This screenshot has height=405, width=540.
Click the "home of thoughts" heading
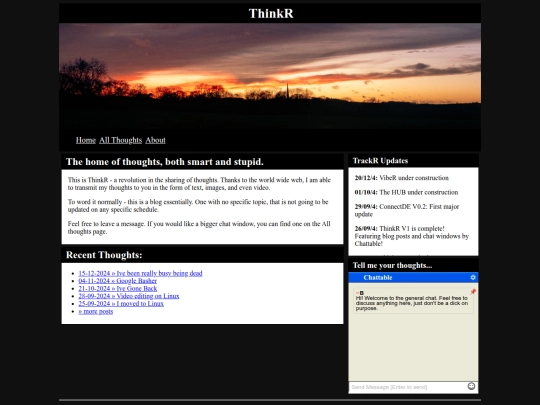tap(165, 162)
